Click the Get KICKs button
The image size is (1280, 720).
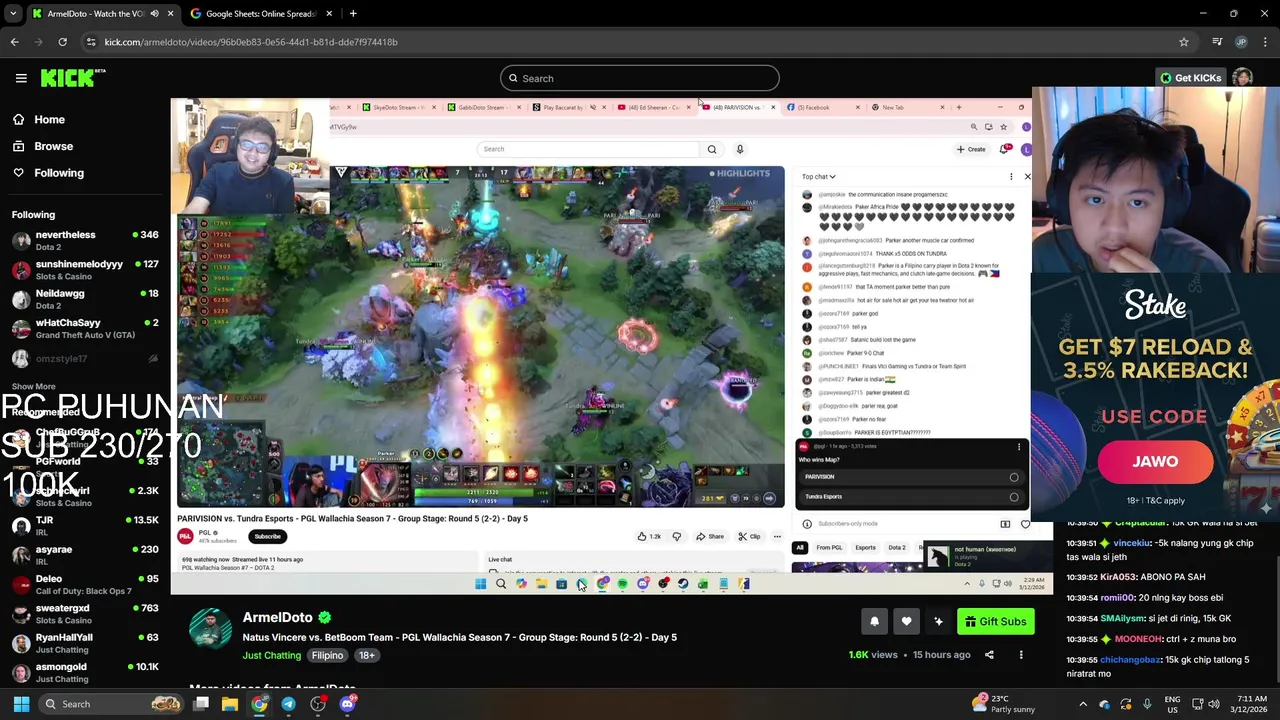1190,78
